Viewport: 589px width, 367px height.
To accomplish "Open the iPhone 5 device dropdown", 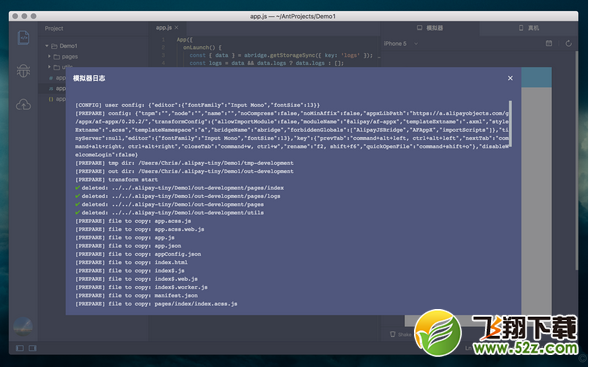I will point(401,44).
